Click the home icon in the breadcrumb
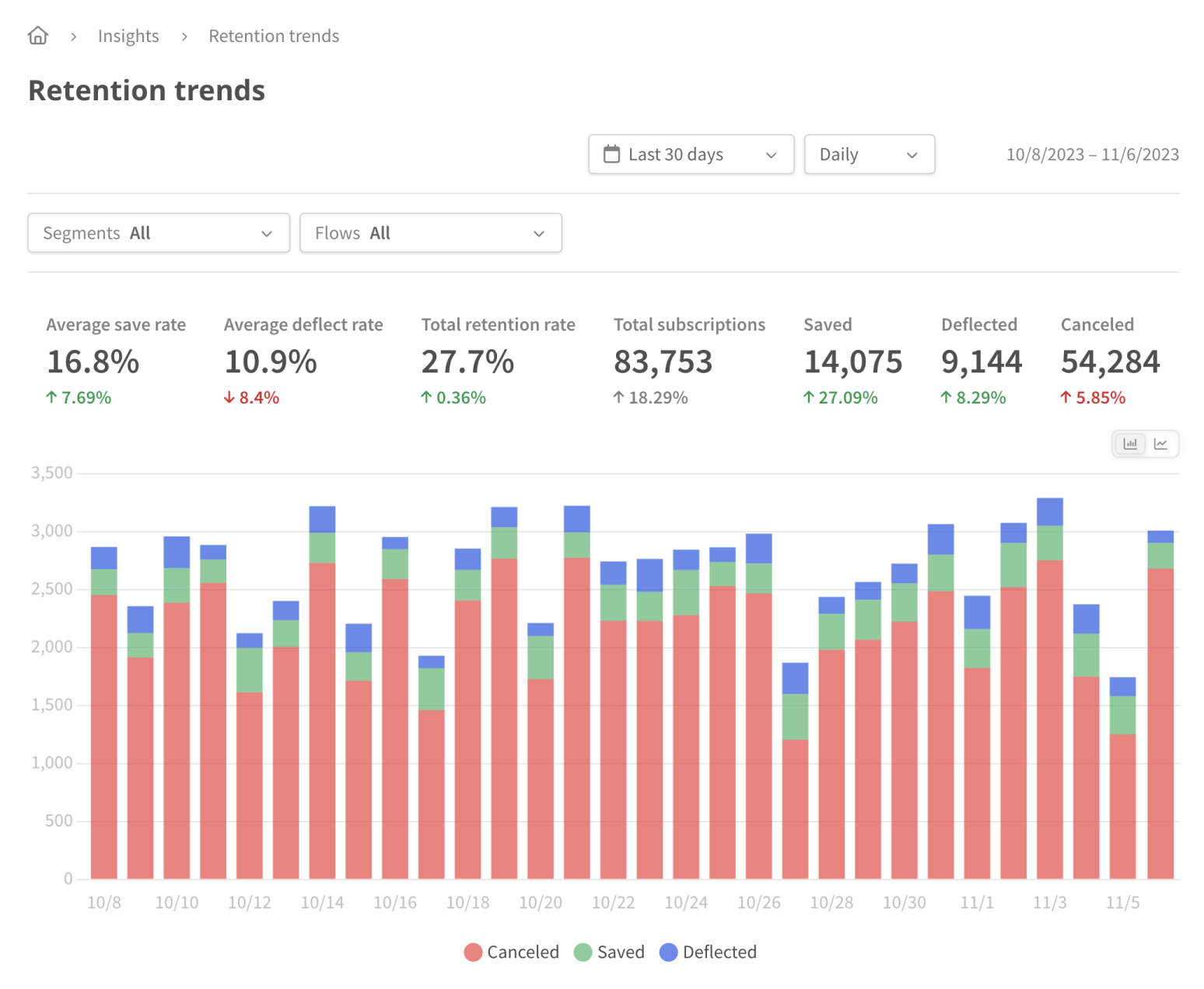The width and height of the screenshot is (1204, 989). pos(37,34)
